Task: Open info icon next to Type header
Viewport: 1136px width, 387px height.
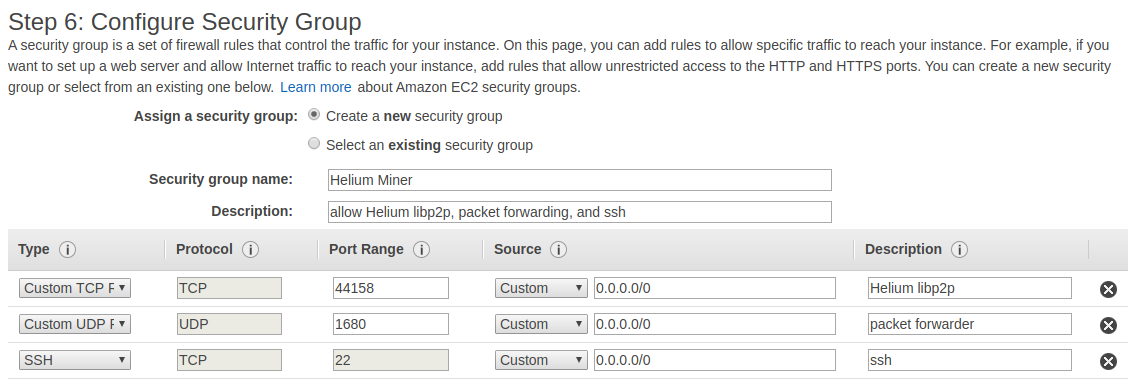Action: click(x=67, y=249)
